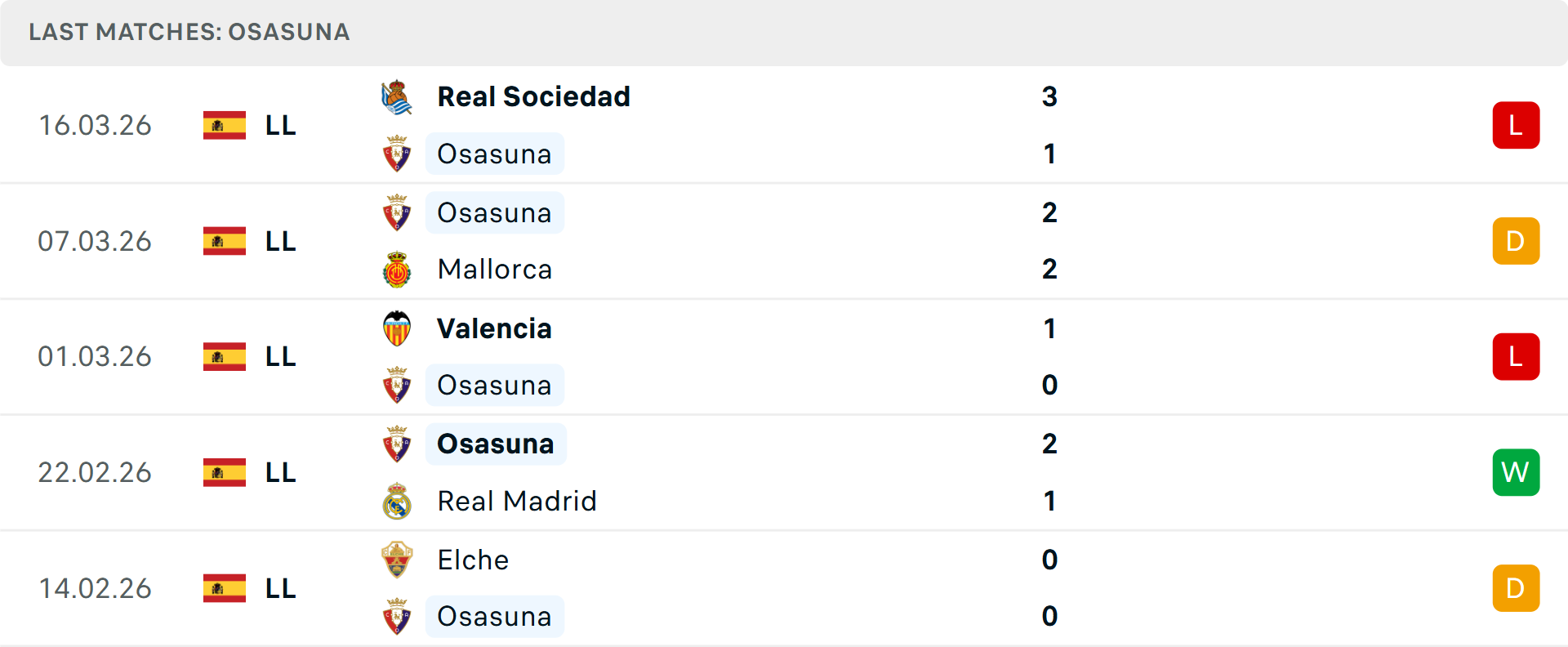Image resolution: width=1568 pixels, height=647 pixels.
Task: Click the orange D badge on Mallorca draw
Action: 1516,241
